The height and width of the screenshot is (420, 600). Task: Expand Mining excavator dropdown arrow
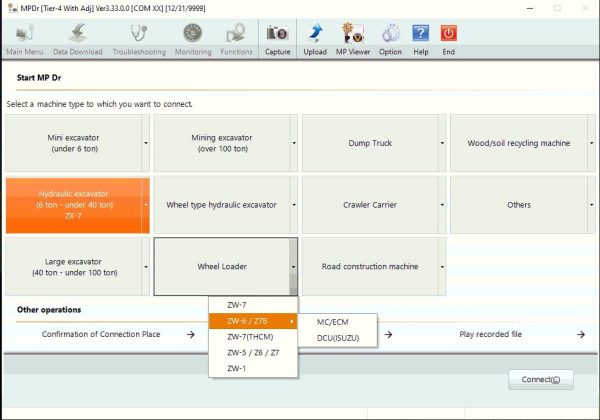pyautogui.click(x=294, y=143)
